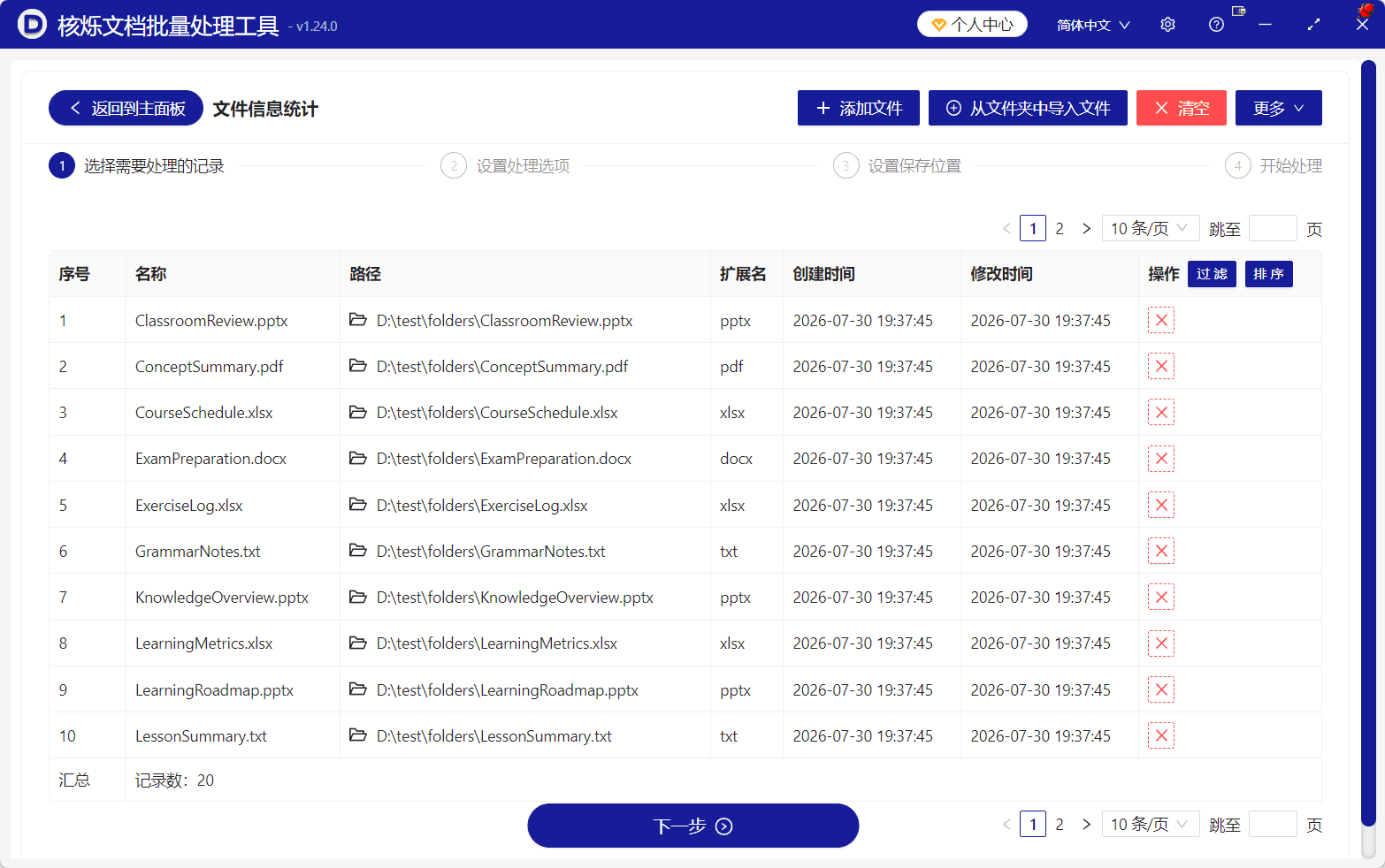Click the 排序 sort button

[1269, 274]
